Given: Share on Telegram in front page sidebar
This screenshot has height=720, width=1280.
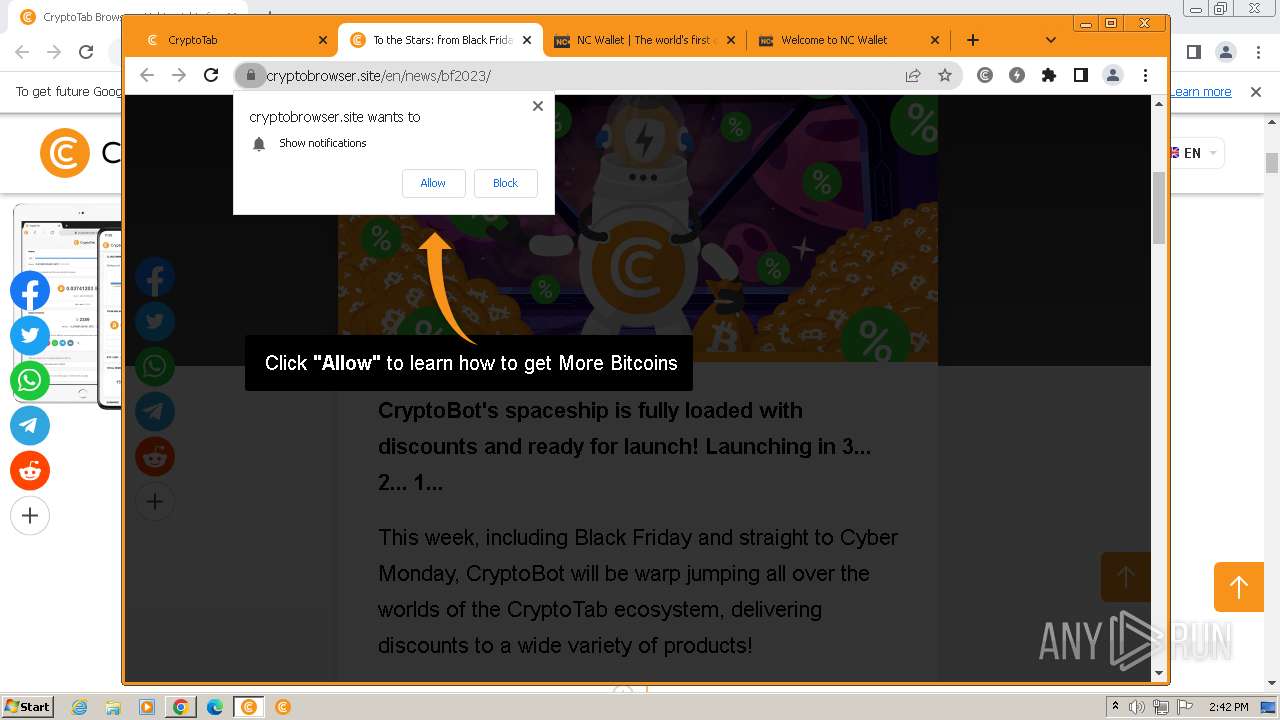Looking at the screenshot, I should tap(155, 412).
